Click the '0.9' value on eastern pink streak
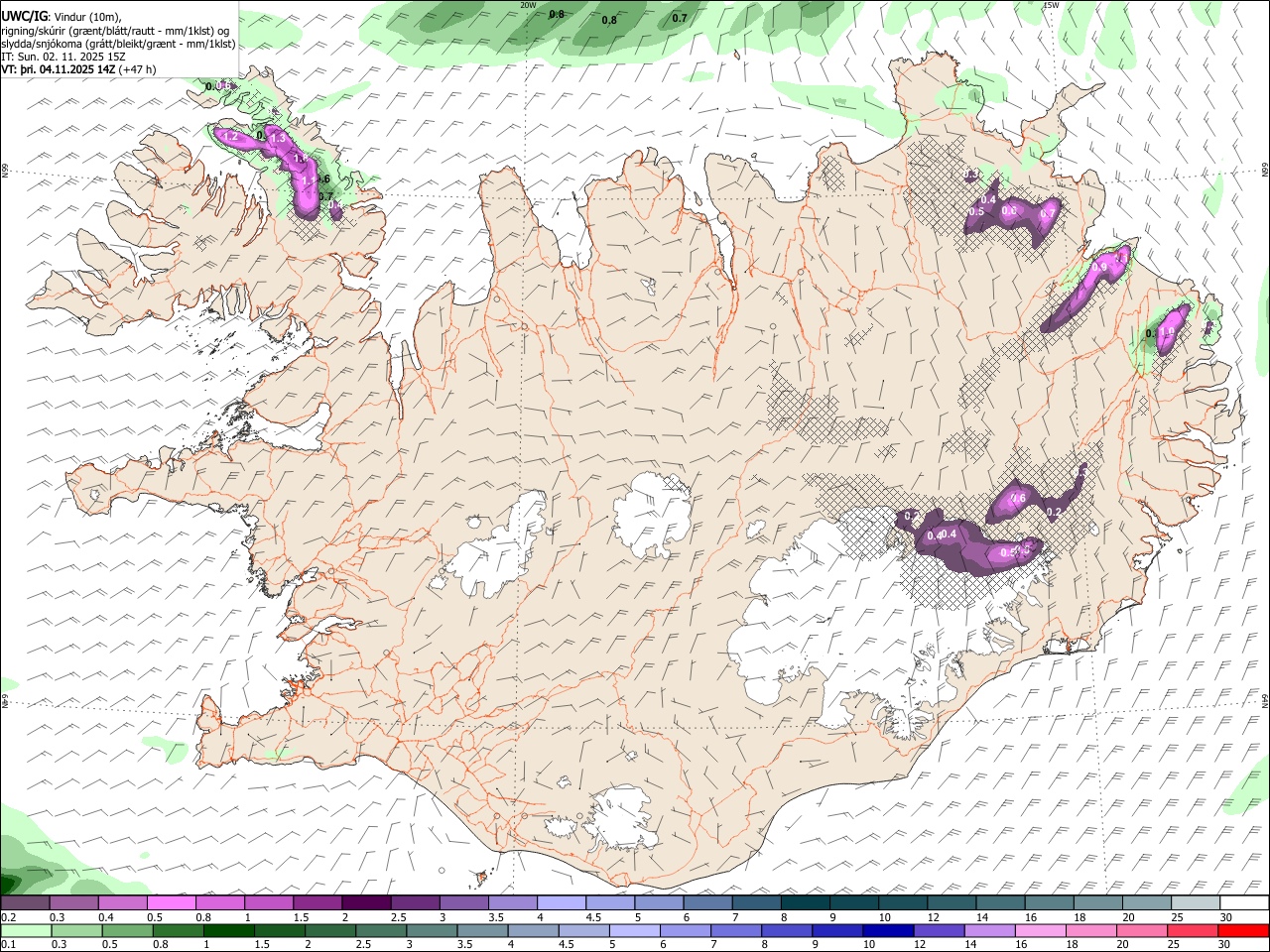This screenshot has height=952, width=1270. coord(1099,267)
